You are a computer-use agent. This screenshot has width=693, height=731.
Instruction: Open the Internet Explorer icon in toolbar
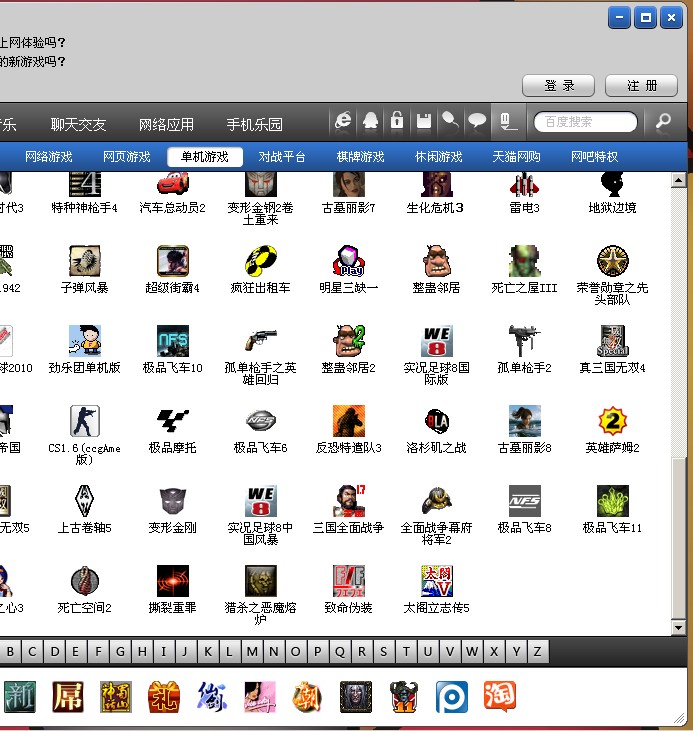(343, 122)
